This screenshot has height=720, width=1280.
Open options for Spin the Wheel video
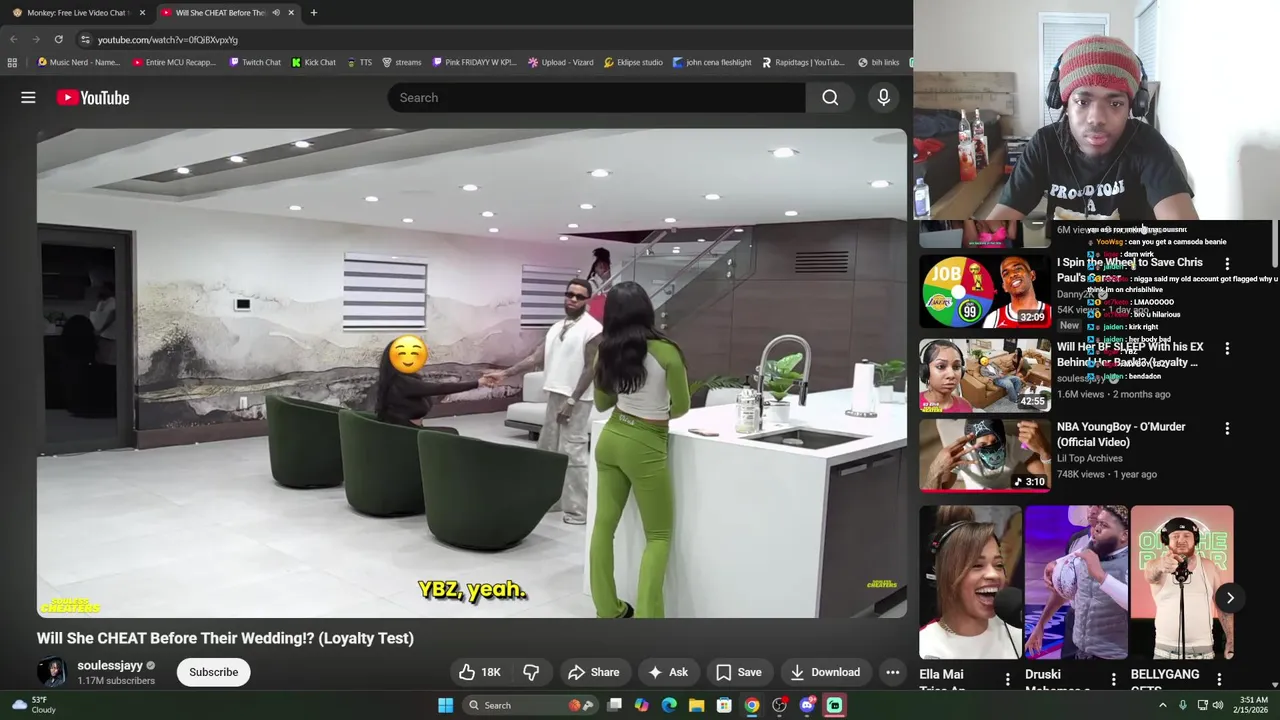click(1227, 264)
